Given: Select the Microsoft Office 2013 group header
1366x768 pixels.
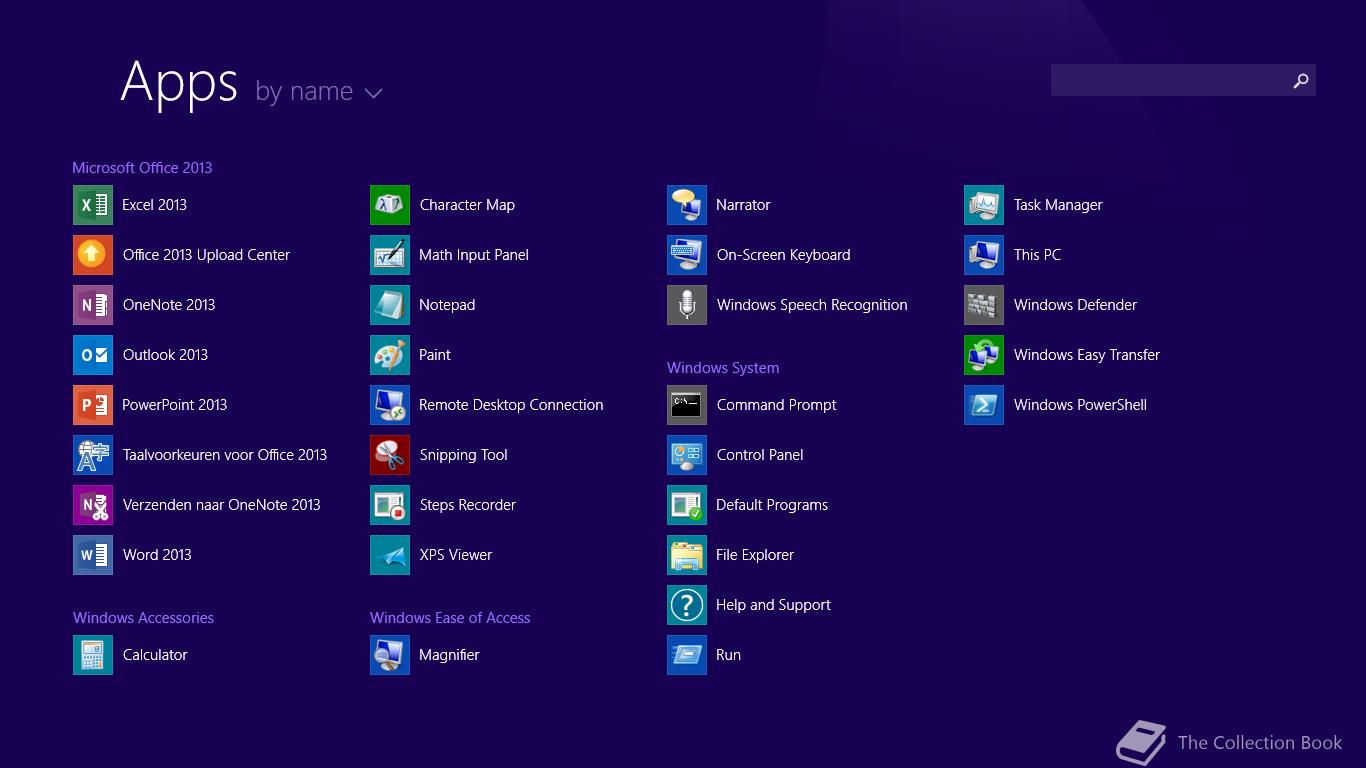Looking at the screenshot, I should (142, 168).
